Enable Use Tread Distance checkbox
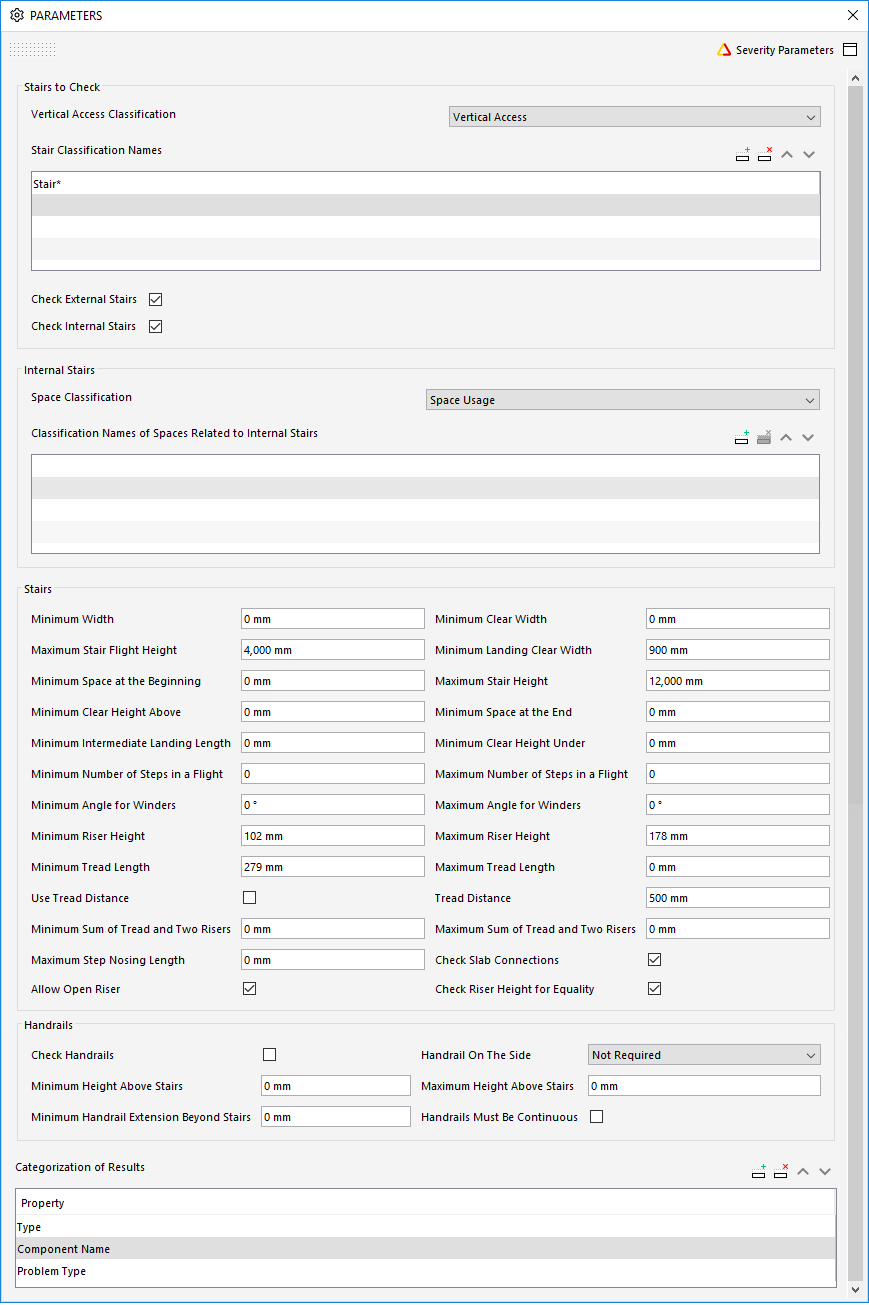The image size is (869, 1305). pos(250,898)
